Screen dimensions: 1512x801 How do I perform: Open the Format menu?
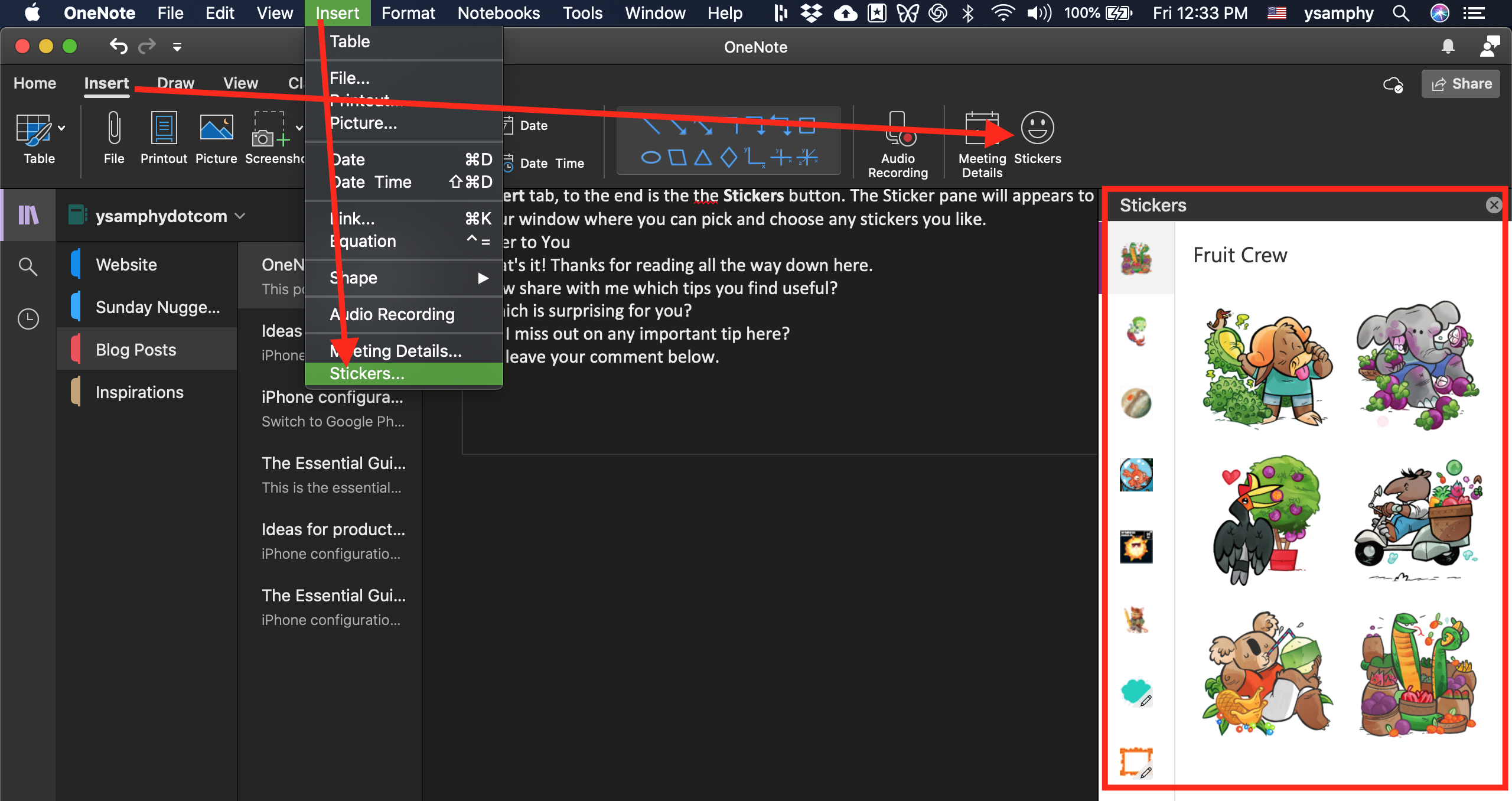tap(408, 13)
